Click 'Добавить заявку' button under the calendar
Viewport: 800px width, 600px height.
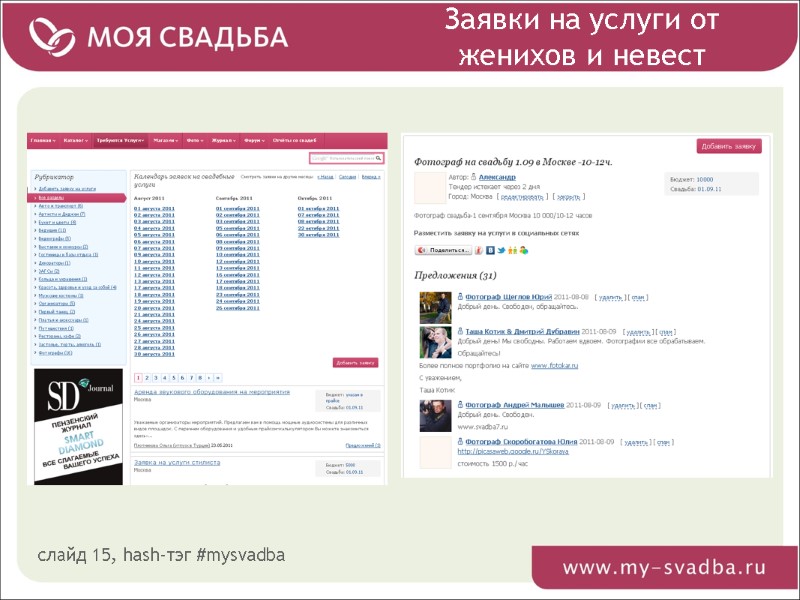coord(356,363)
